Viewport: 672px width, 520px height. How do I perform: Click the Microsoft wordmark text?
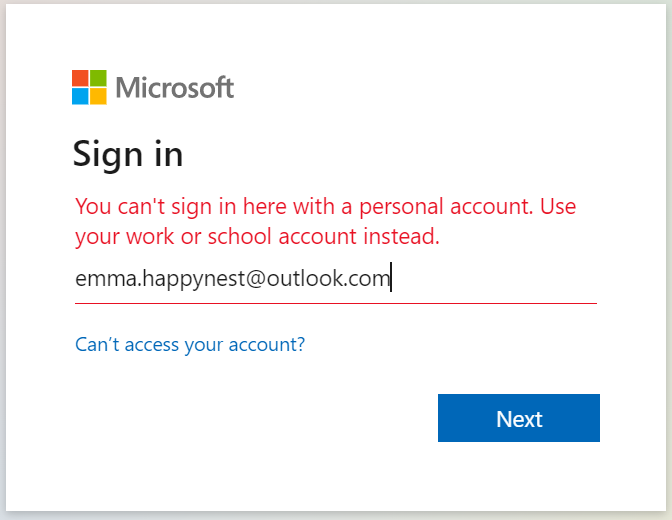click(175, 87)
